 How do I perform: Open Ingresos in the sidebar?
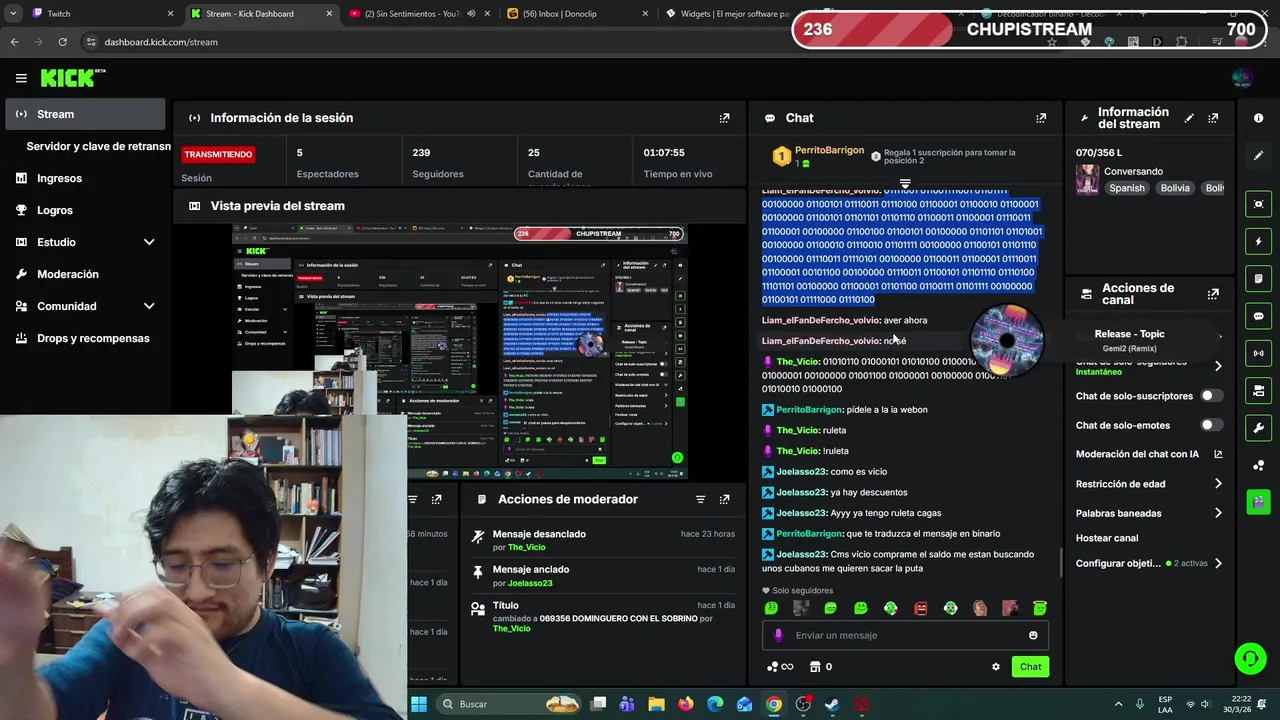click(x=85, y=178)
